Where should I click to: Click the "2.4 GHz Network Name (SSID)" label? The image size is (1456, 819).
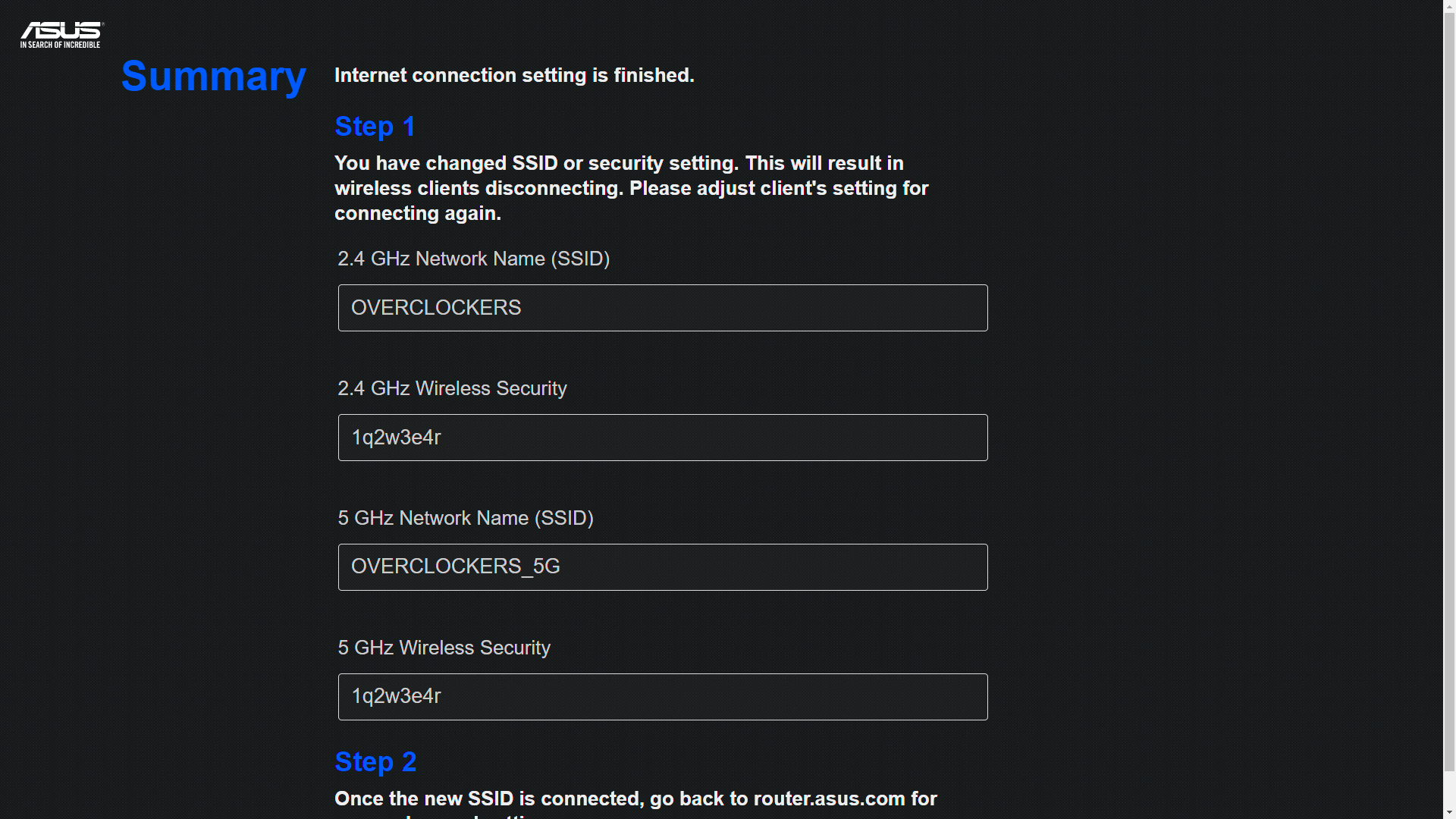(473, 259)
